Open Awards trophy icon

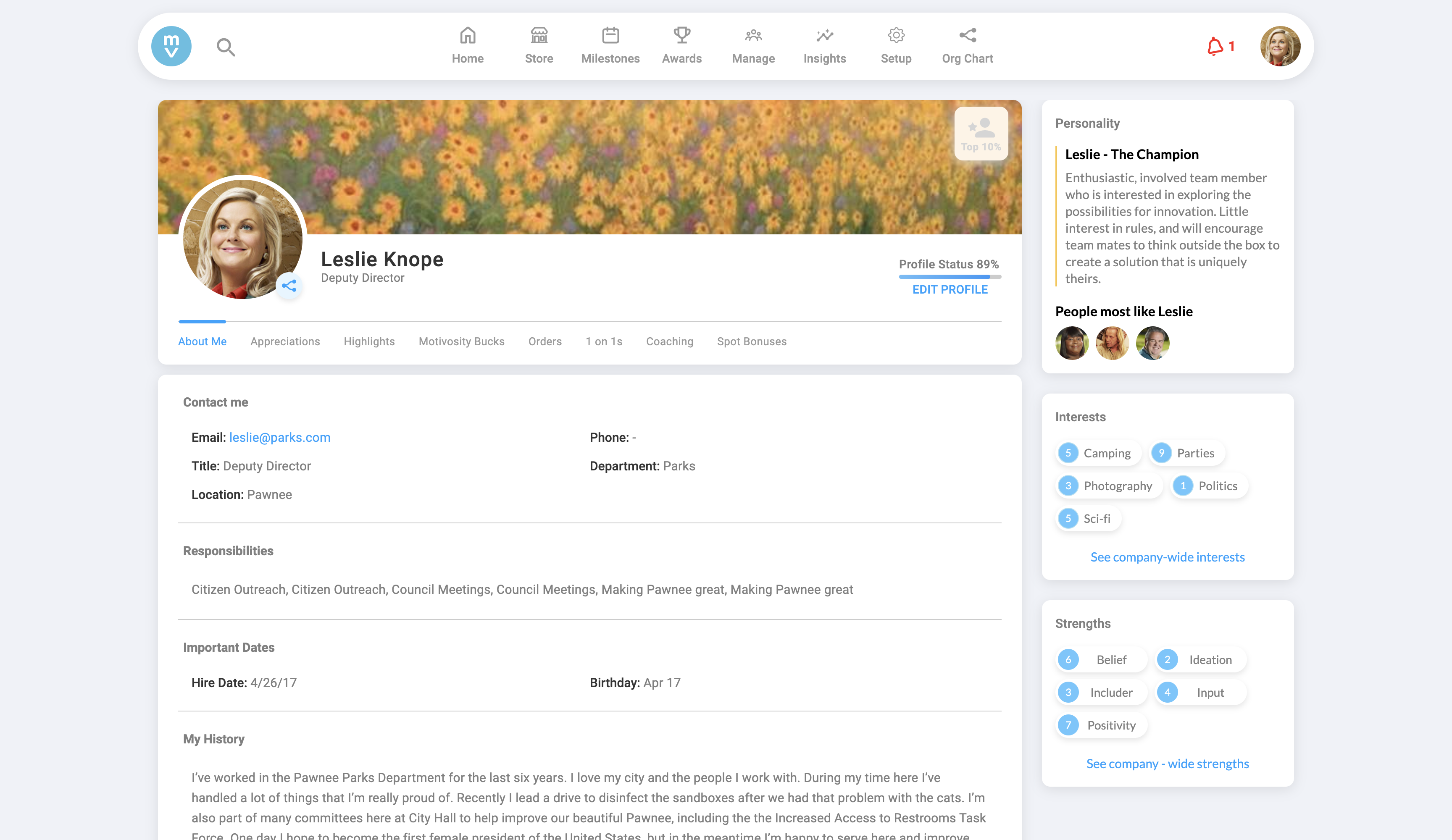pyautogui.click(x=681, y=36)
